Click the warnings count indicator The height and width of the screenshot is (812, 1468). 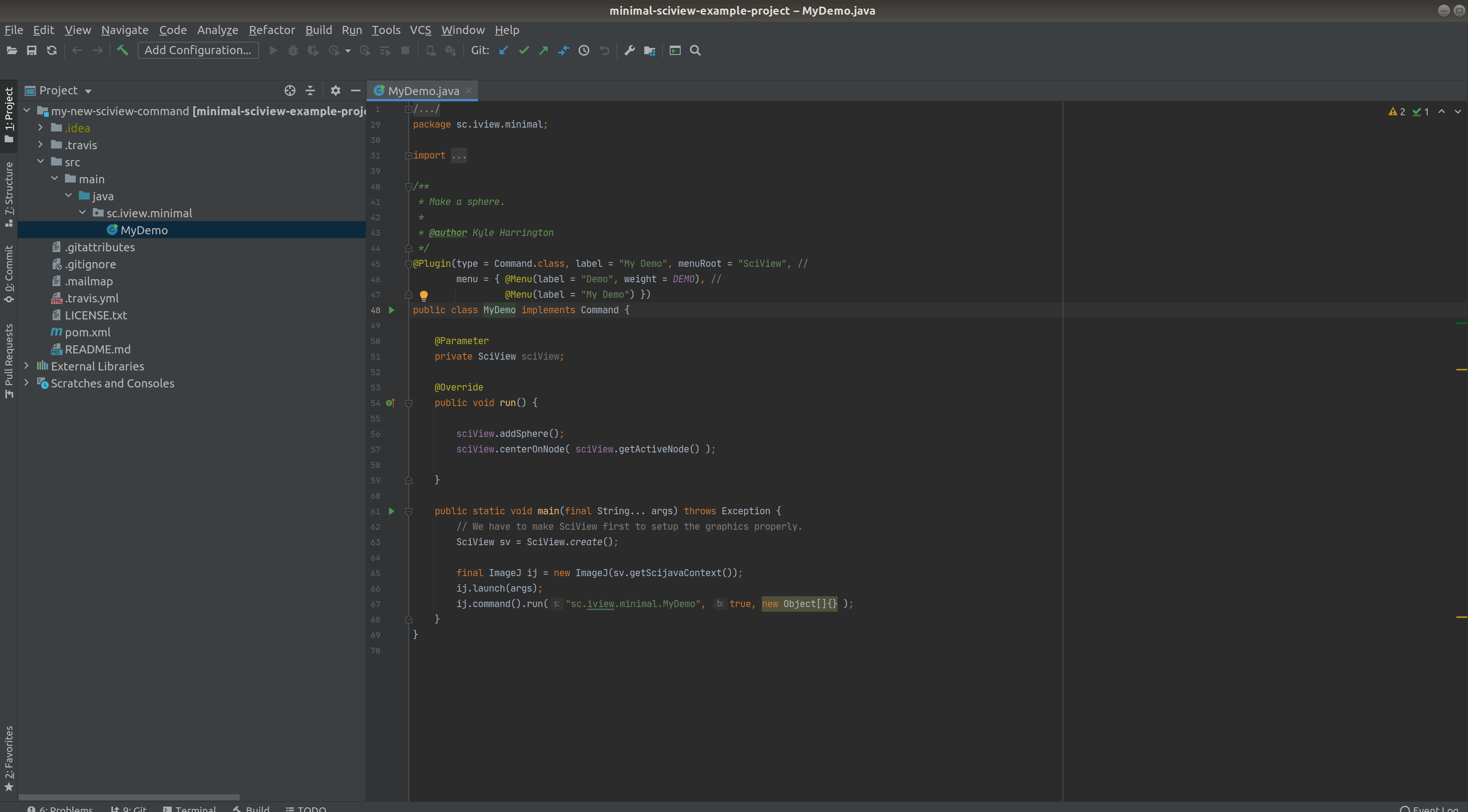[1397, 112]
